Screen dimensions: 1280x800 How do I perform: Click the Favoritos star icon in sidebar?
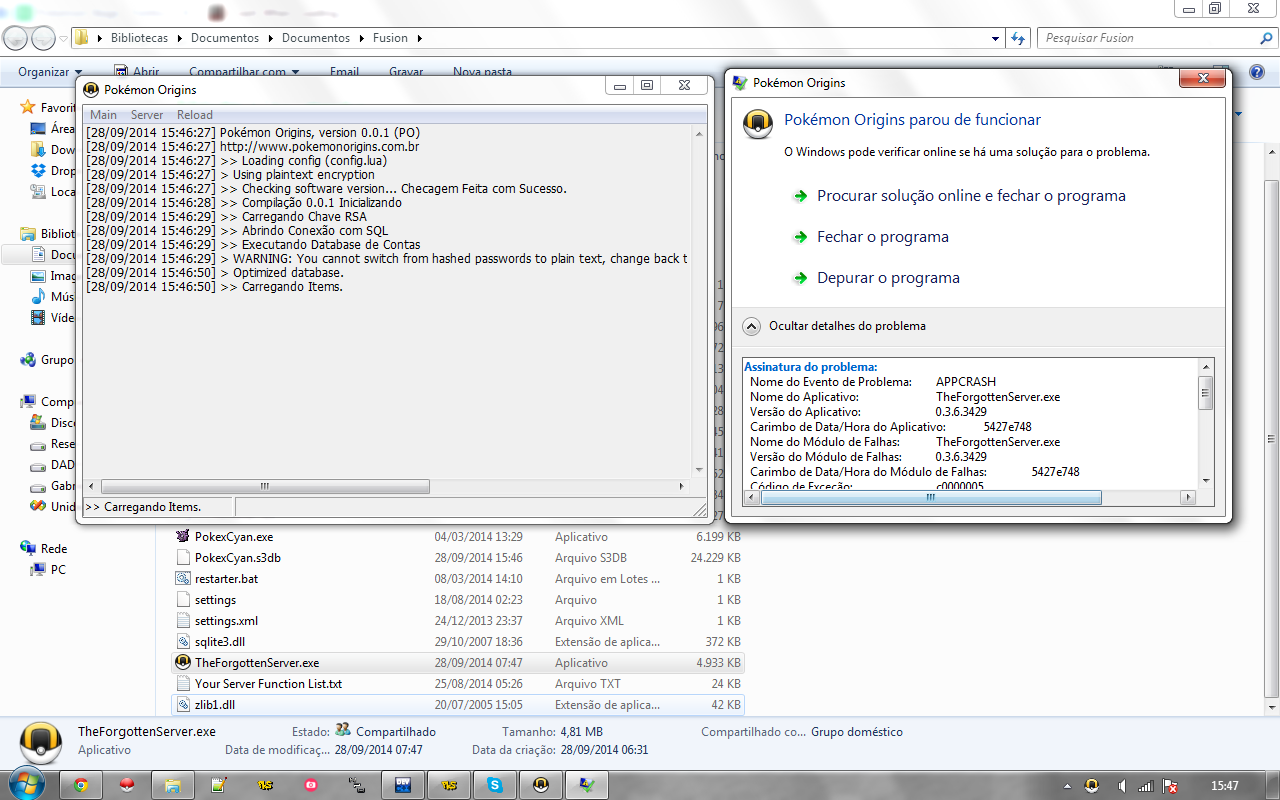(x=28, y=107)
